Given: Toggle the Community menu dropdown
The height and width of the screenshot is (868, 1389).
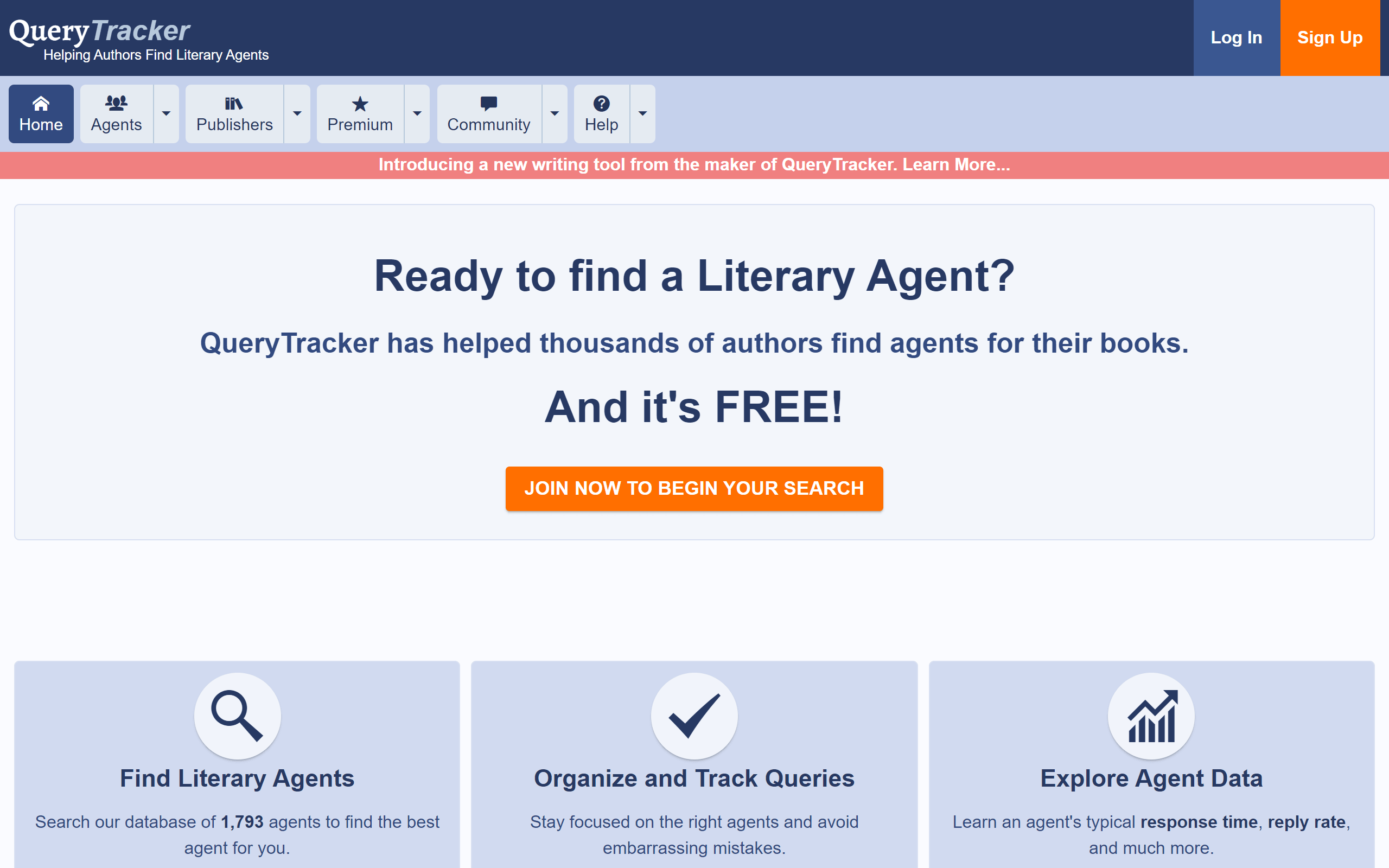Looking at the screenshot, I should tap(553, 113).
